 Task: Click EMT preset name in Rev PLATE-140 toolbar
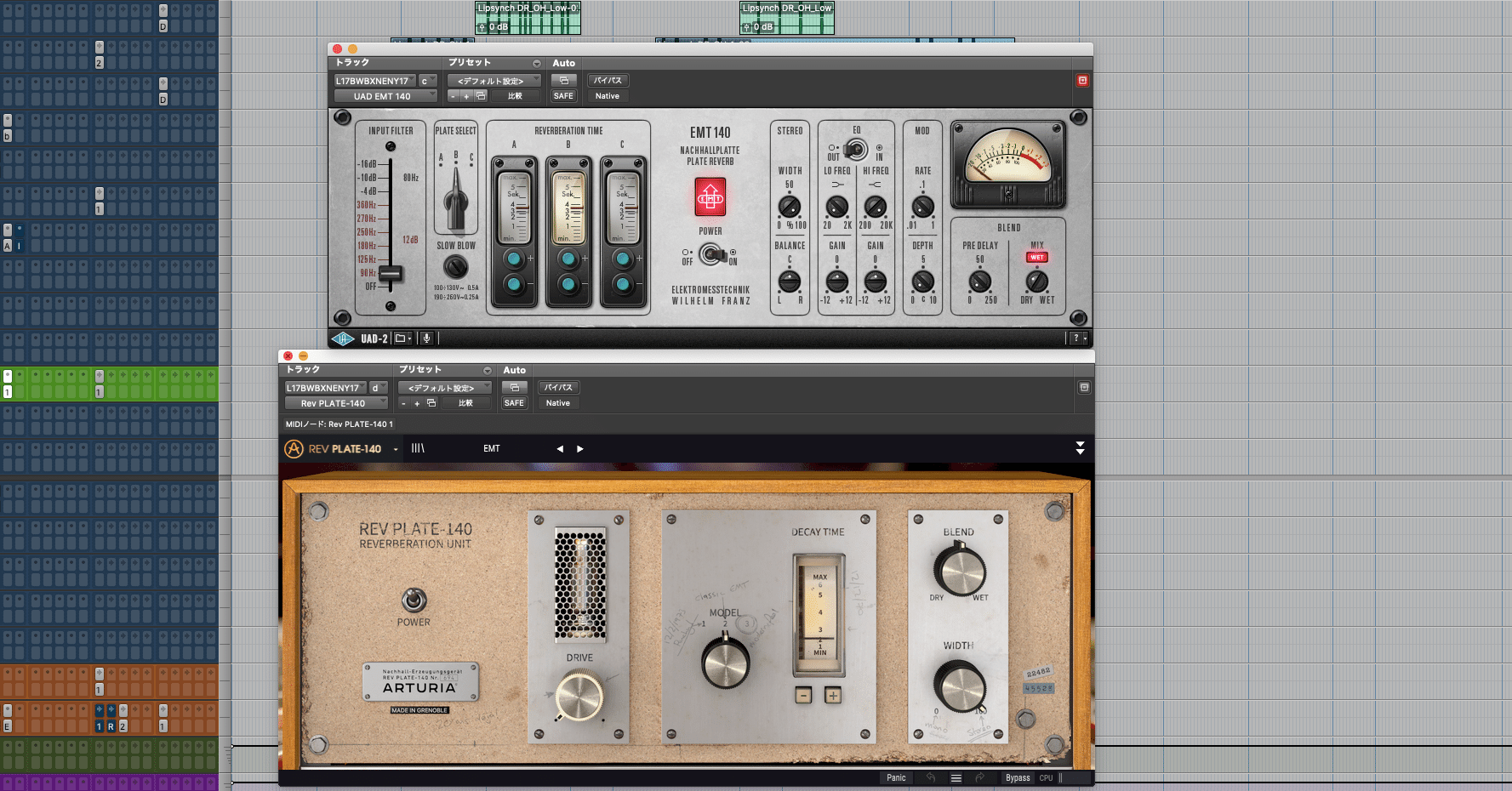tap(492, 448)
